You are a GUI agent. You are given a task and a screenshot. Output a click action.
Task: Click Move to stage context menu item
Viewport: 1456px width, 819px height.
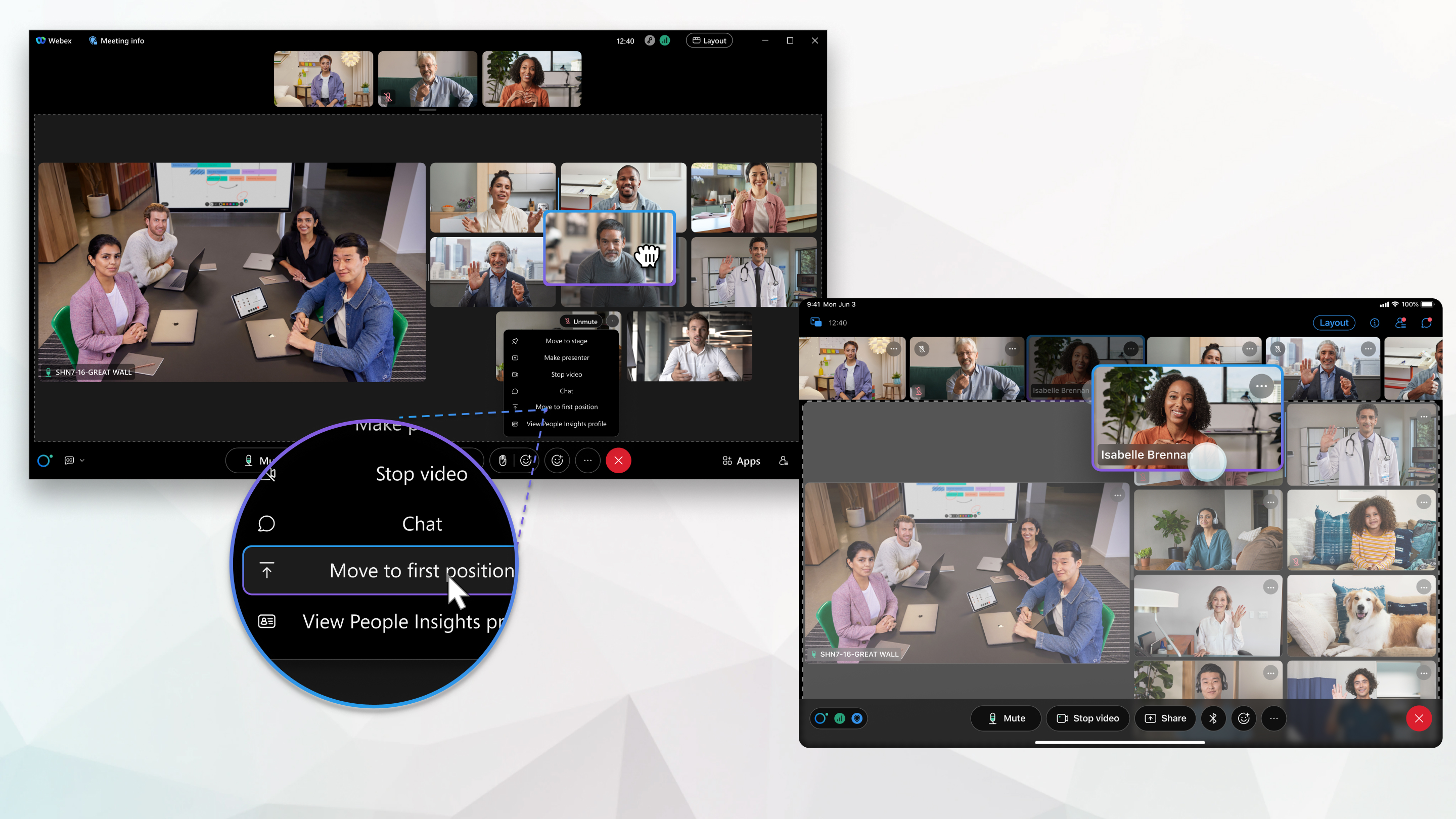(x=565, y=340)
